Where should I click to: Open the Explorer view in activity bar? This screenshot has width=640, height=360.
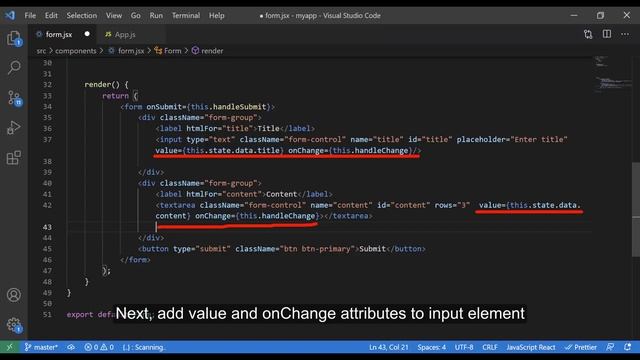coord(14,39)
